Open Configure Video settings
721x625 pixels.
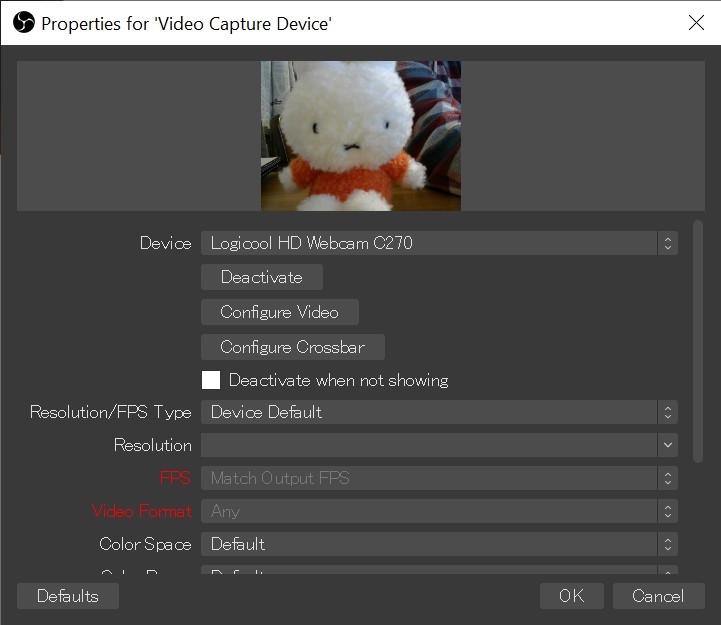(x=280, y=312)
